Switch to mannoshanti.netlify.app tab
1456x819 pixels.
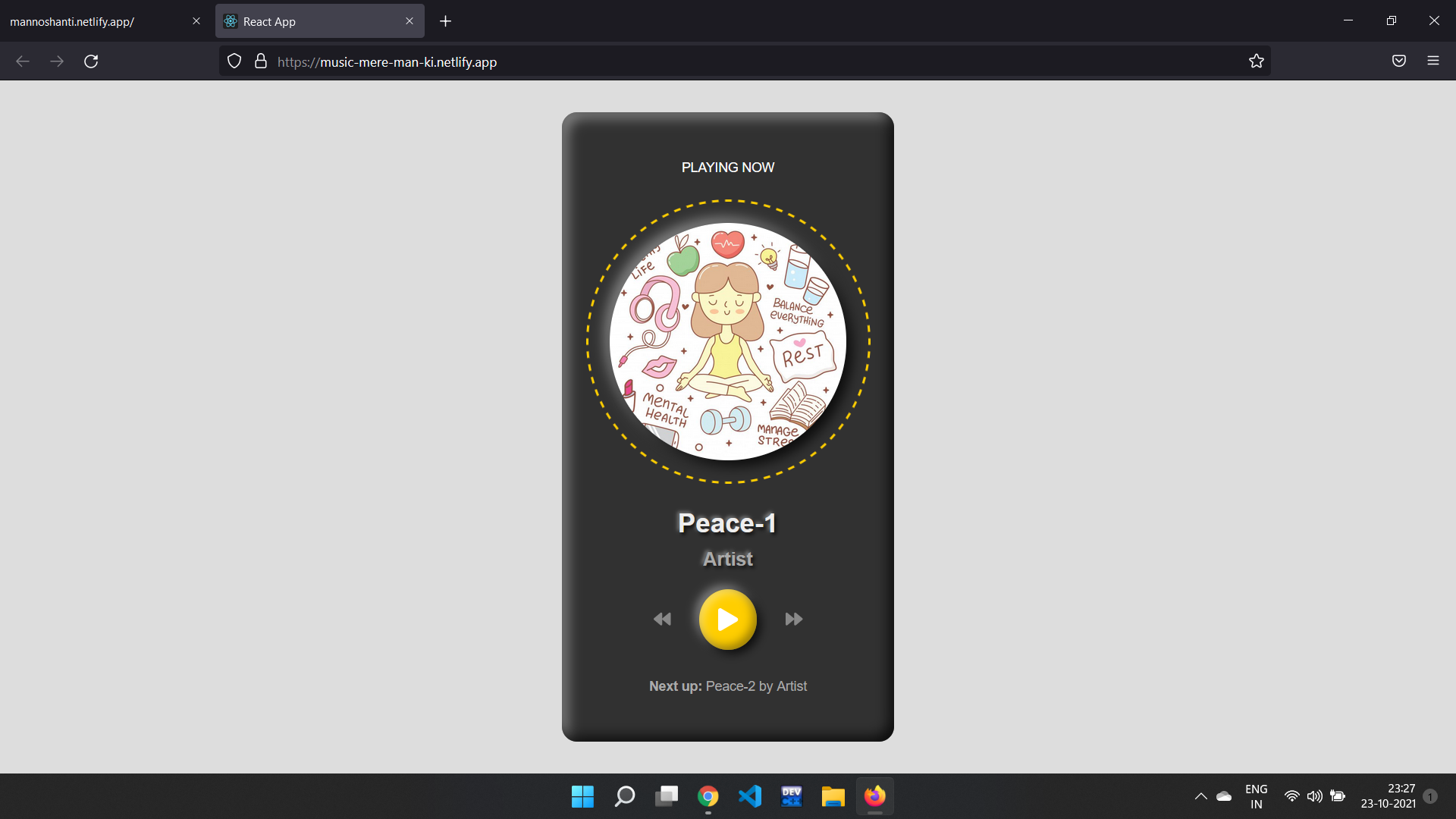(x=91, y=21)
